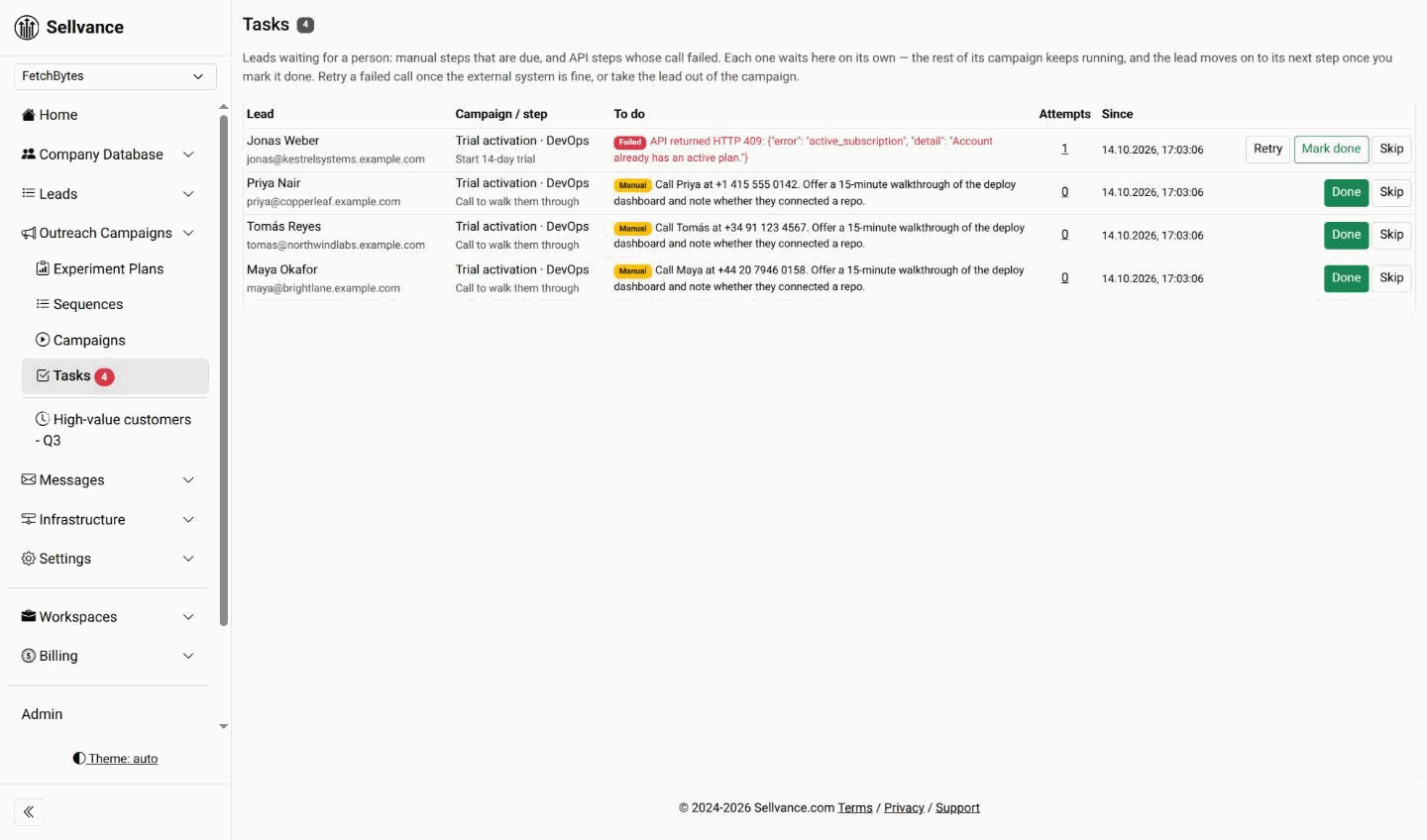1427x840 pixels.
Task: Click the Experiment Plans clipboard icon
Action: (x=43, y=268)
